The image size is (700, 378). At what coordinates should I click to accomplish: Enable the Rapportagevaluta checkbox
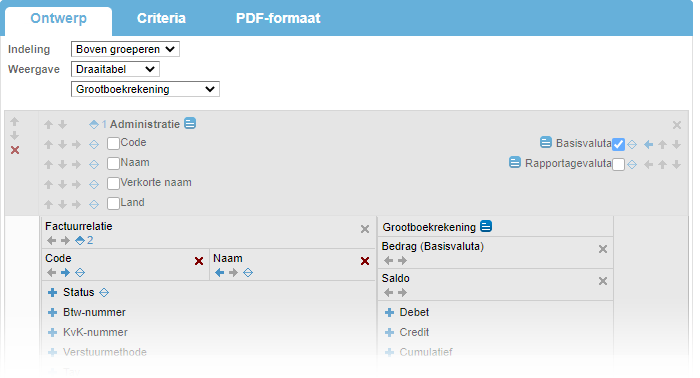618,164
